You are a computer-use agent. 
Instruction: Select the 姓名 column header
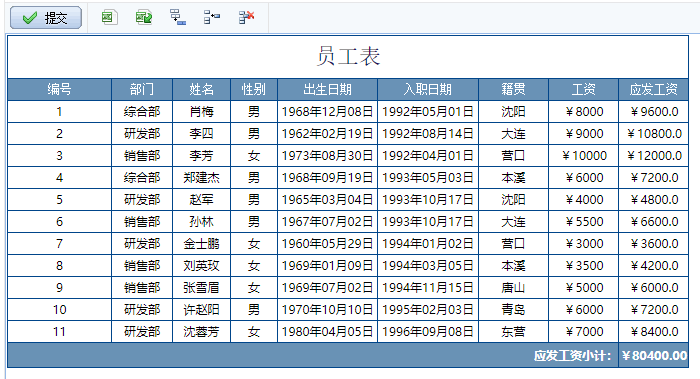point(201,90)
